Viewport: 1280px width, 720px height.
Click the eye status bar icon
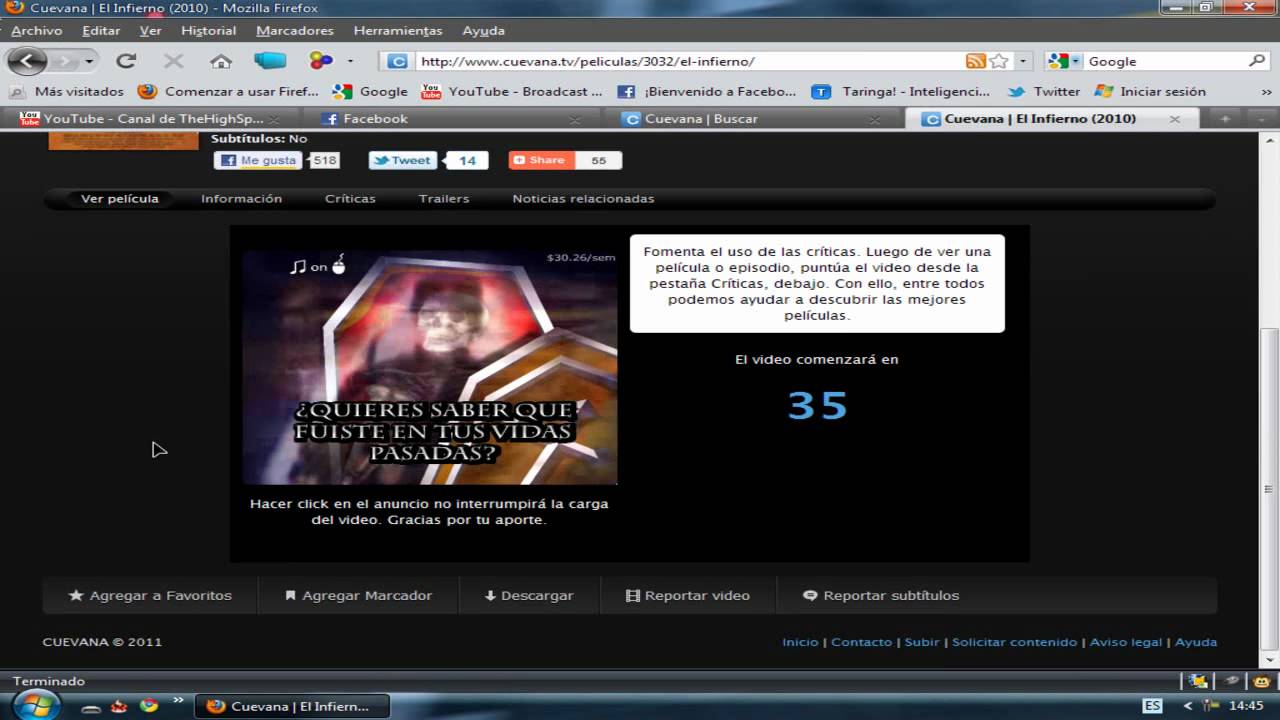[x=1232, y=681]
